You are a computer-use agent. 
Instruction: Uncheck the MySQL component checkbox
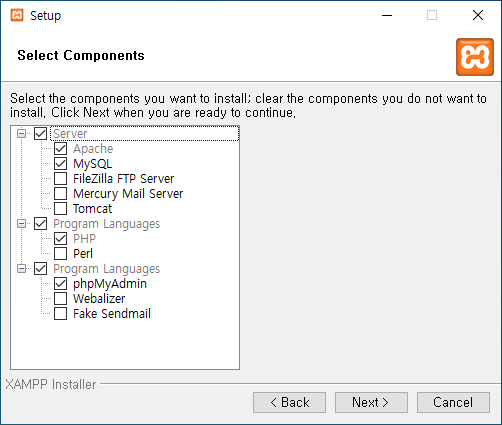coord(60,163)
